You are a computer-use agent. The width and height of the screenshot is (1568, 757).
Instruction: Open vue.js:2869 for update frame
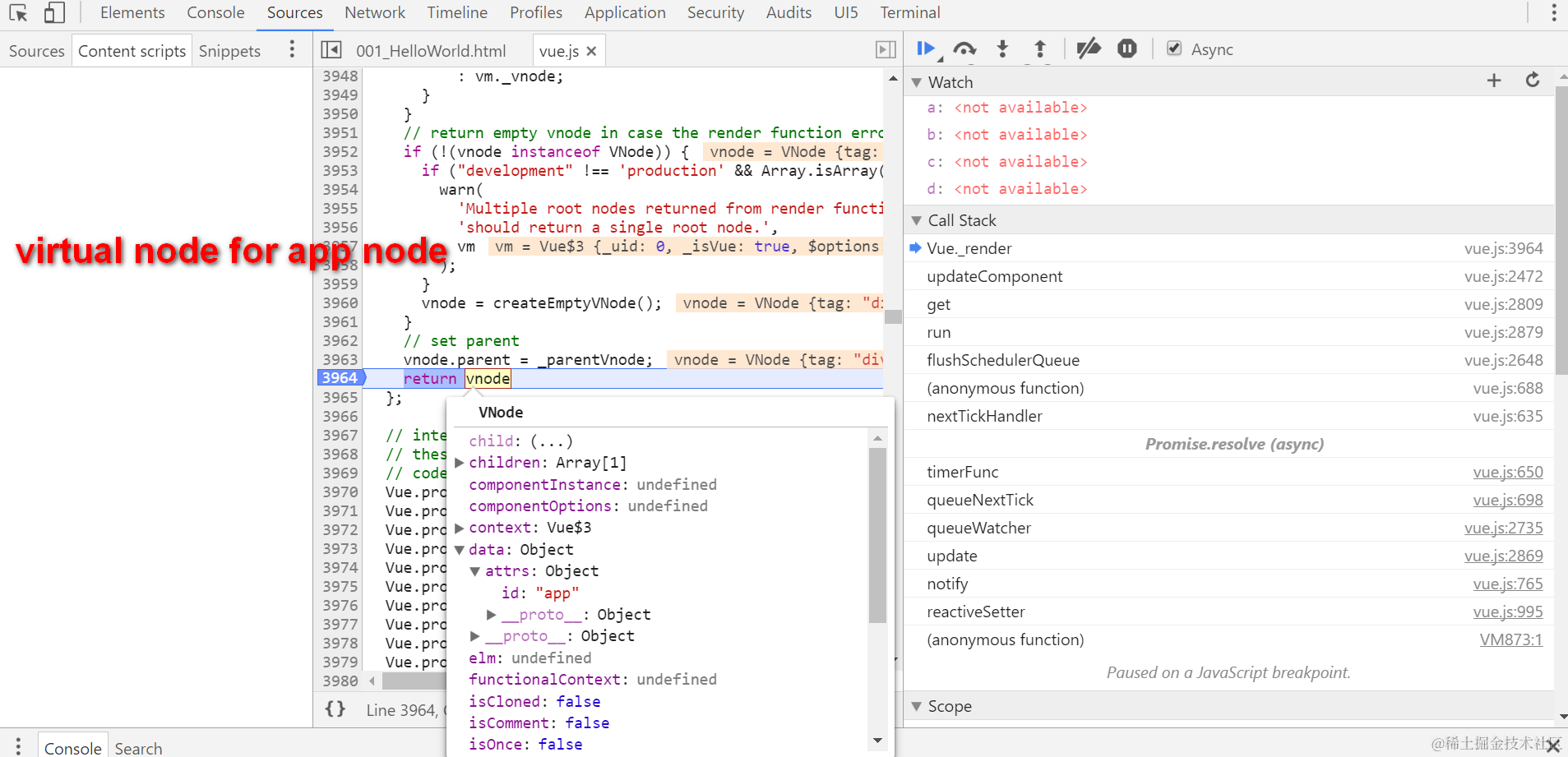coord(1503,556)
